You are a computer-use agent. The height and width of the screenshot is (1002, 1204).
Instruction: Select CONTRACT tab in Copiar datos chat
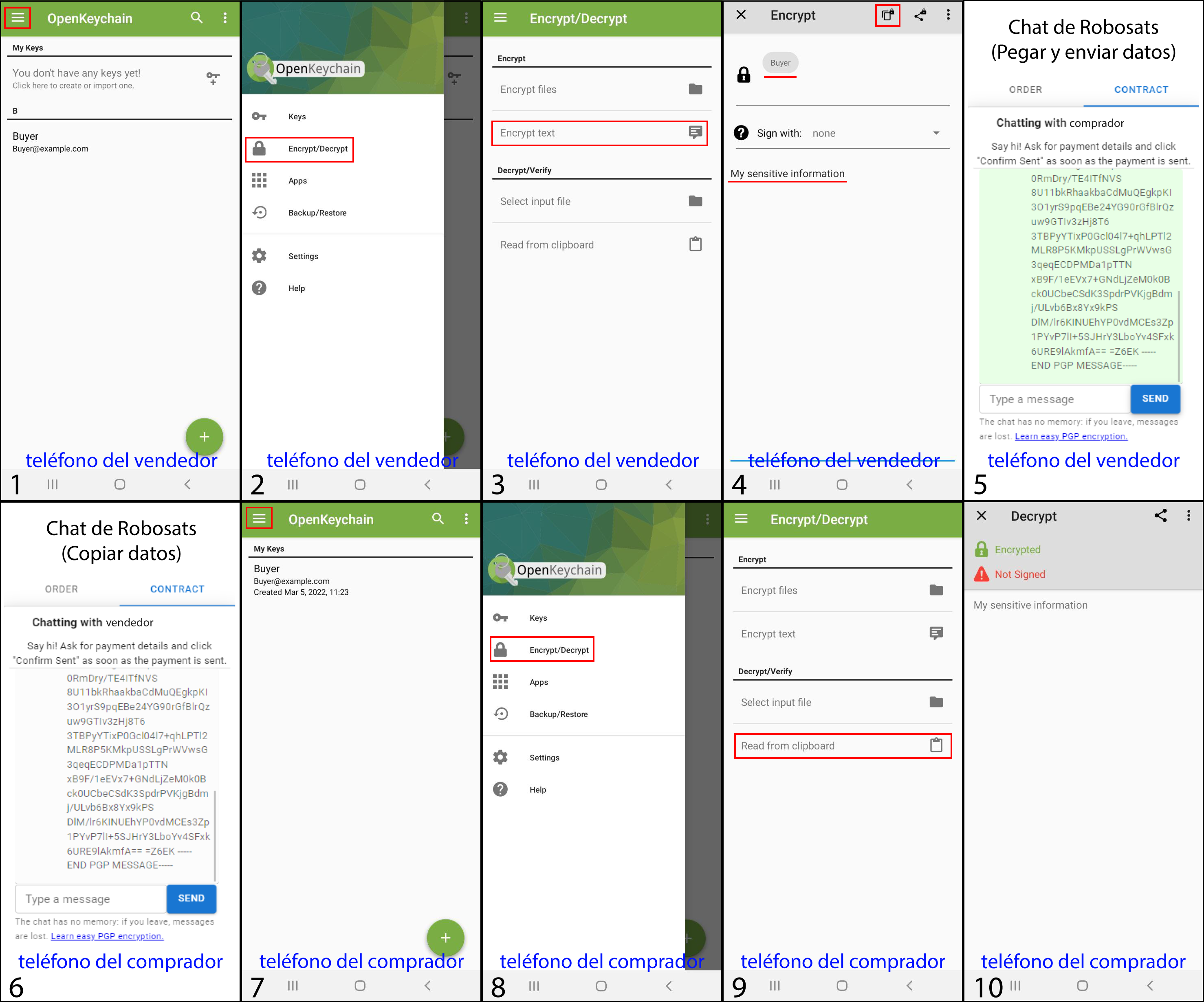177,589
